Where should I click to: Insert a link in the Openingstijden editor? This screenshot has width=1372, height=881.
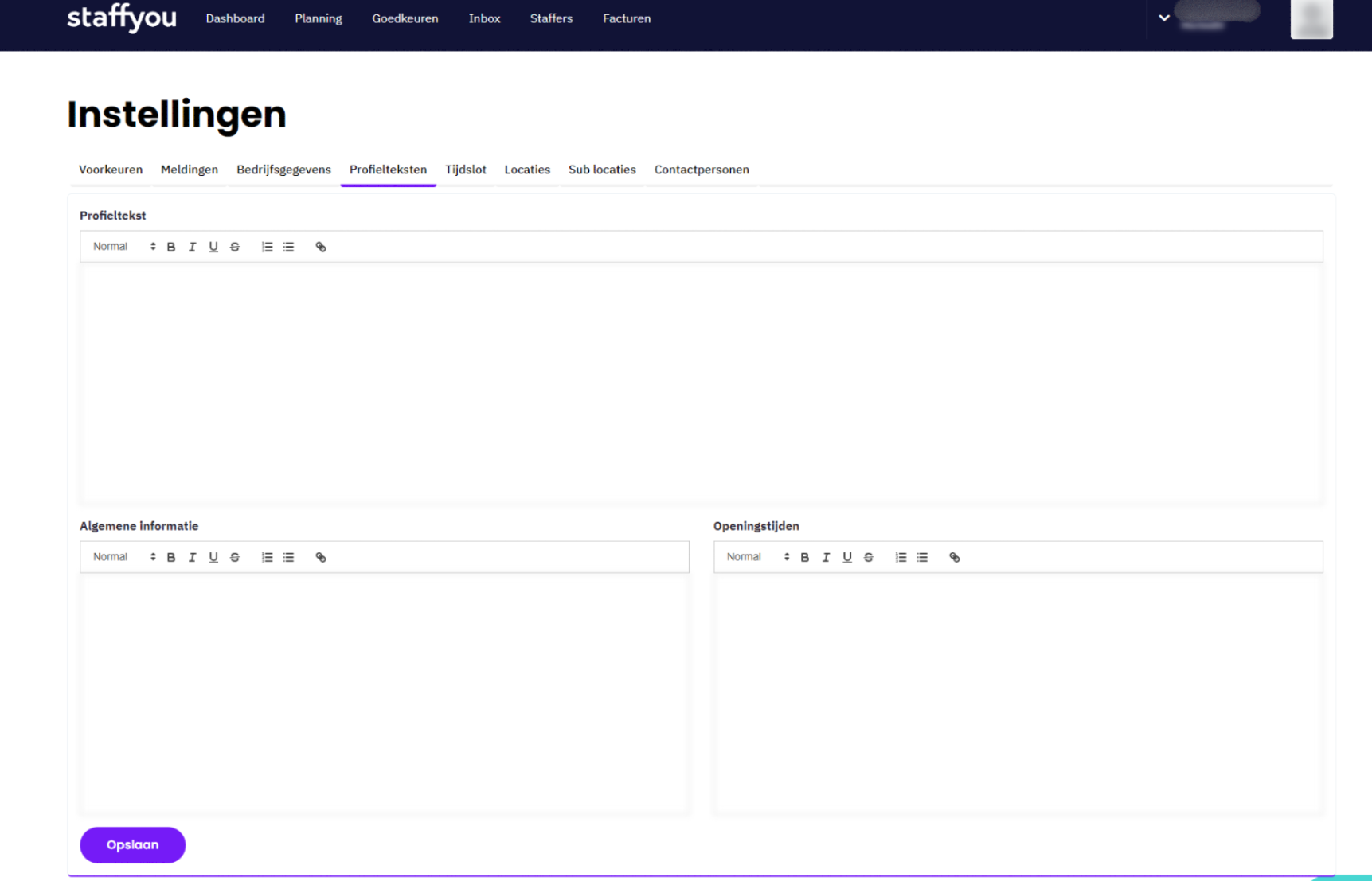(955, 557)
